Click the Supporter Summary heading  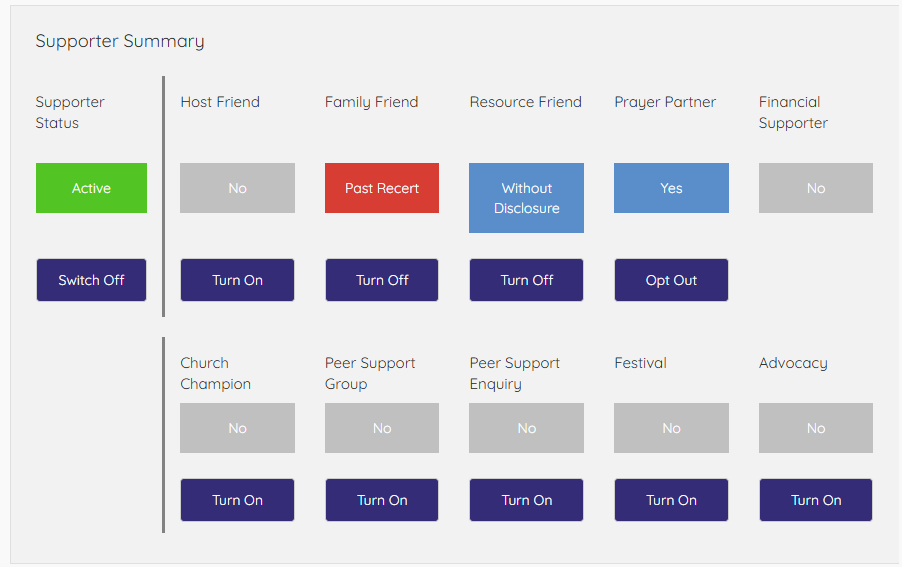pyautogui.click(x=120, y=41)
